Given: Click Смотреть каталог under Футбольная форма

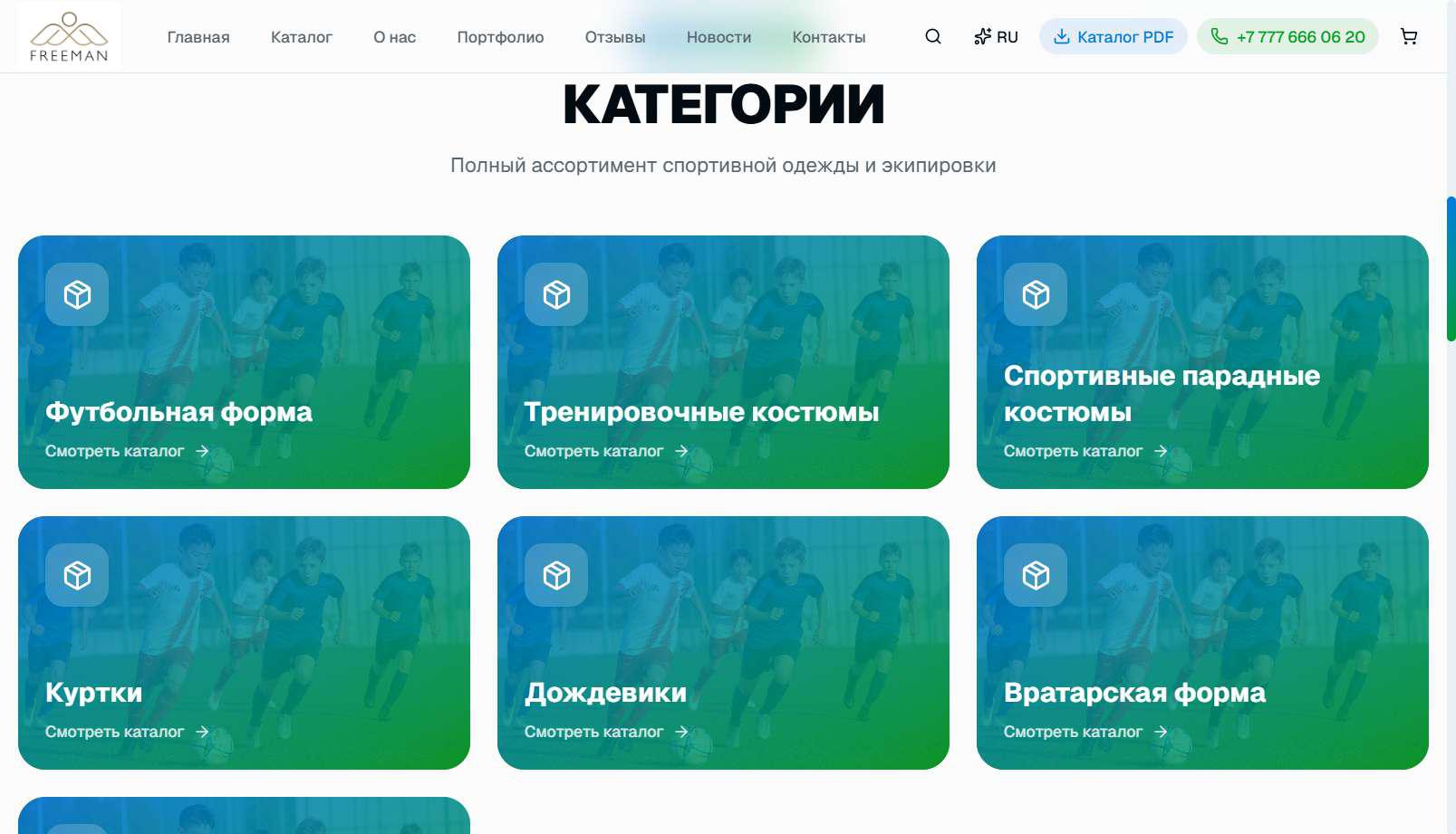Looking at the screenshot, I should tap(115, 451).
